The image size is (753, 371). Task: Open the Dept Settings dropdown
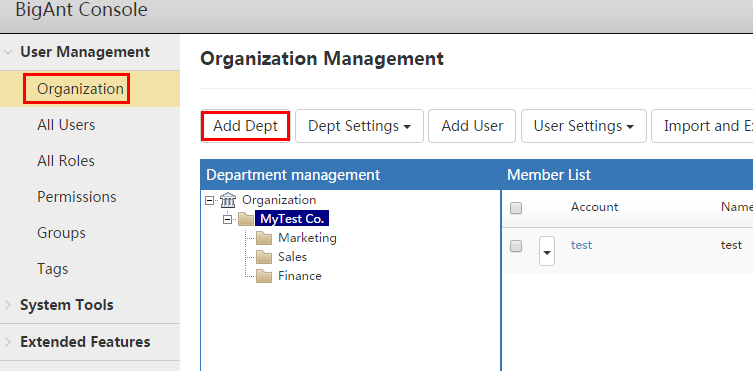359,126
